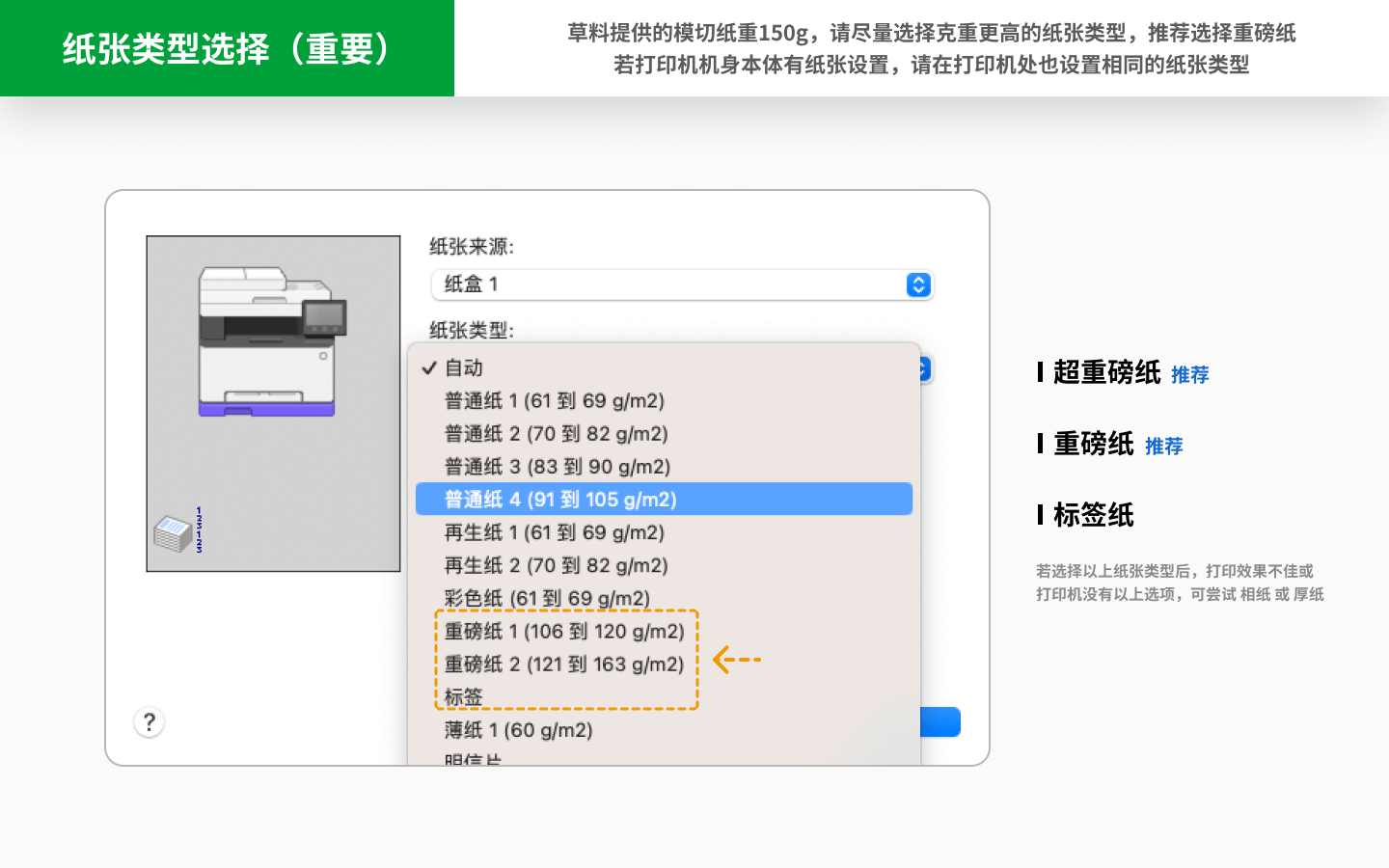Click the partially hidden paper type dropdown arrow
Image resolution: width=1389 pixels, height=868 pixels.
925,369
